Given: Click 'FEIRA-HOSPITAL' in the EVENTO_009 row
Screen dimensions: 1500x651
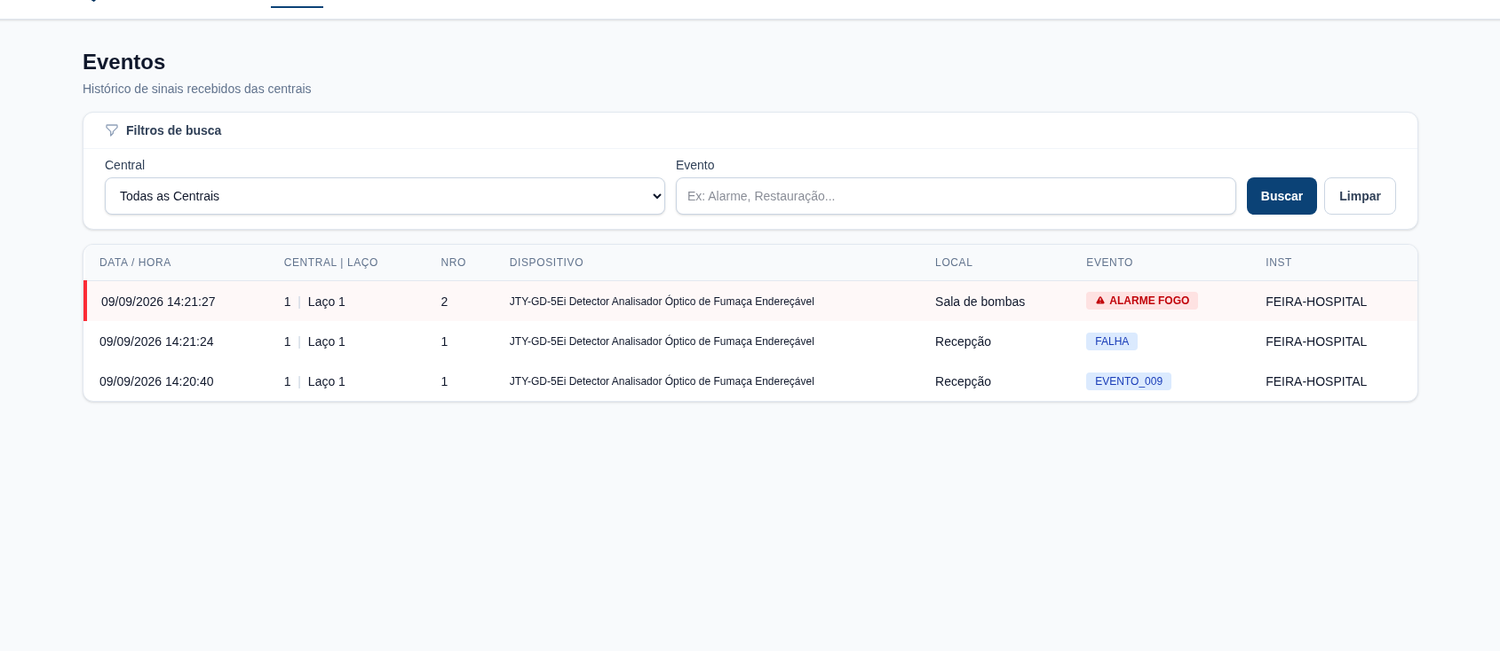Looking at the screenshot, I should (1316, 381).
